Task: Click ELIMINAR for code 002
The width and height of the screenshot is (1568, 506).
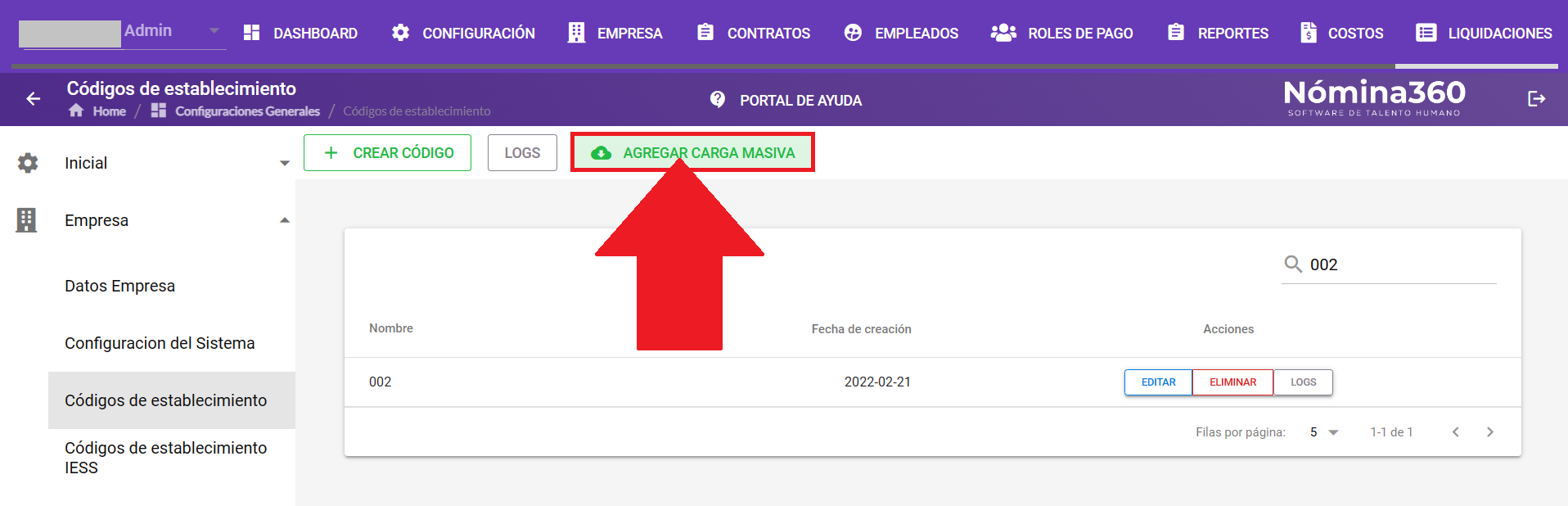Action: 1232,382
